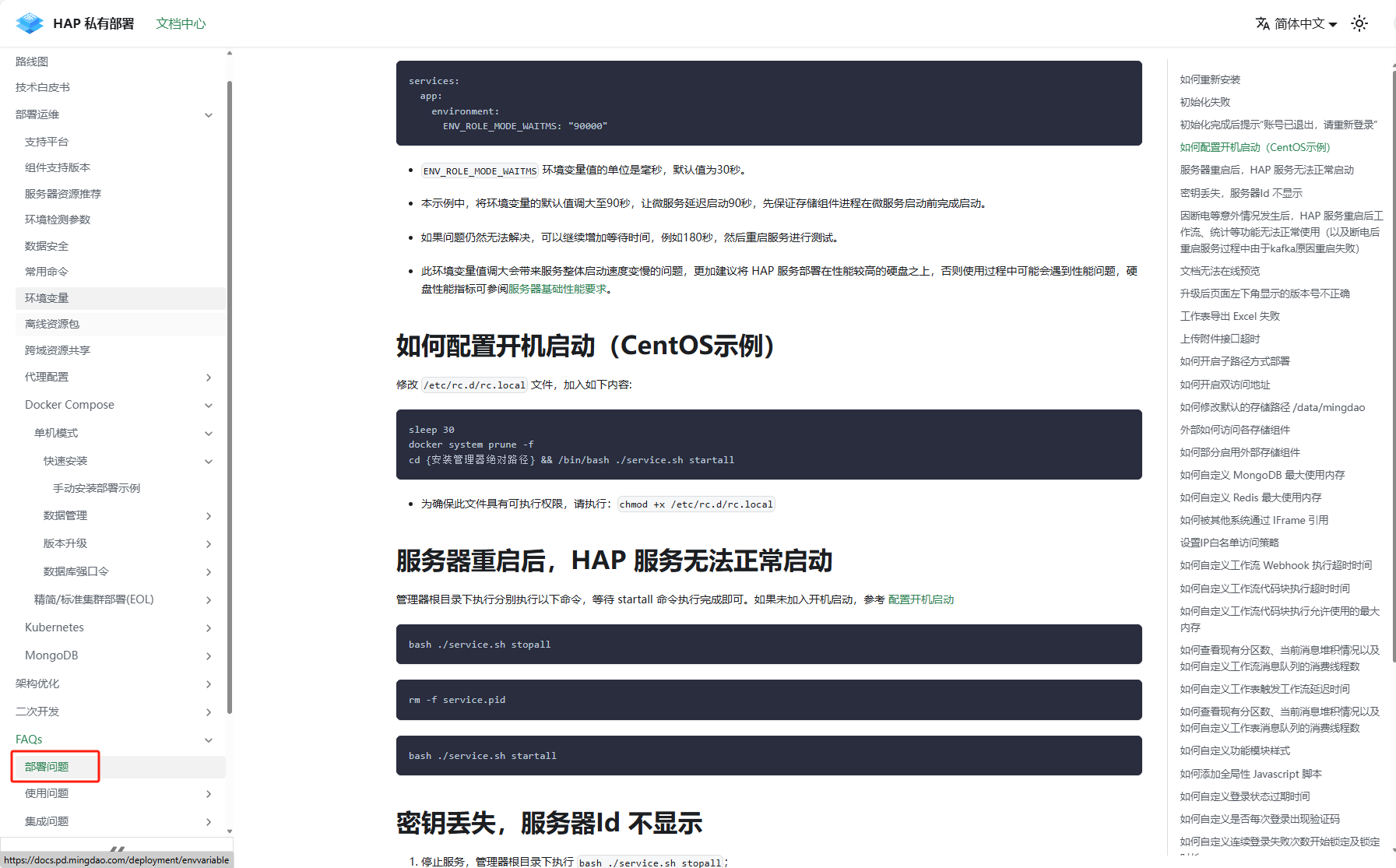This screenshot has width=1396, height=868.
Task: Select 支持平台 sidebar item
Action: (x=47, y=142)
